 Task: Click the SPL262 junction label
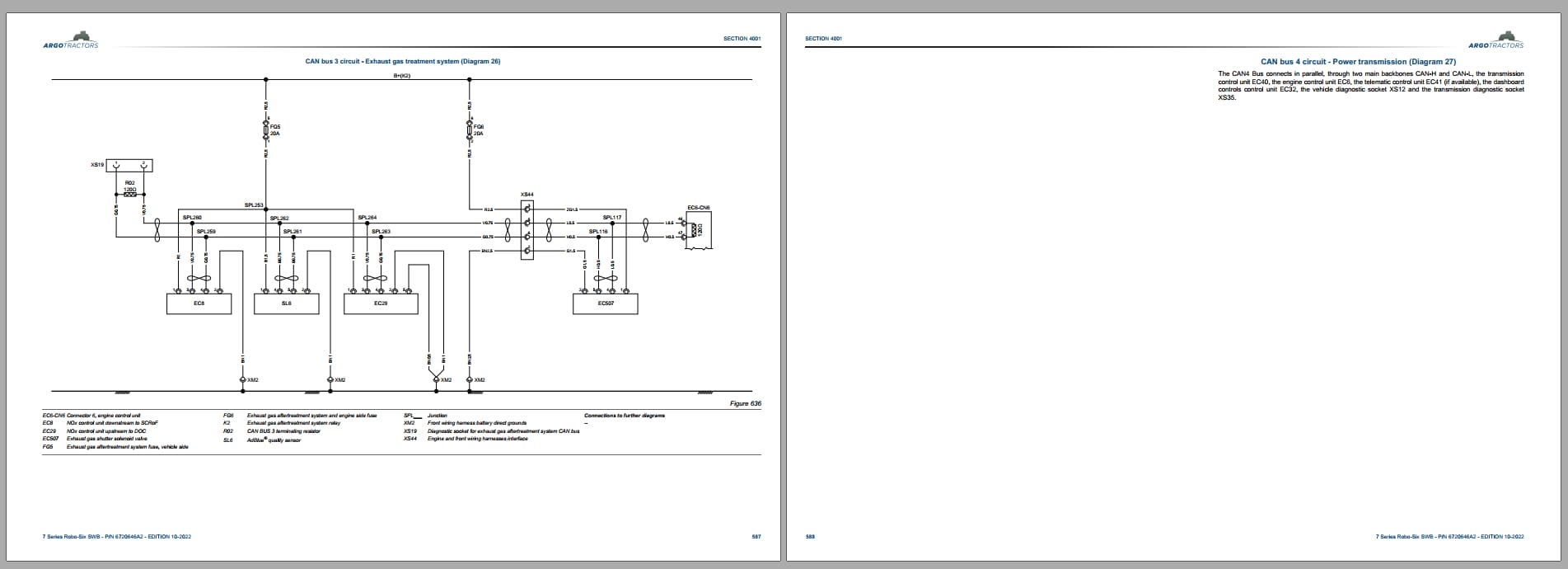(x=279, y=219)
